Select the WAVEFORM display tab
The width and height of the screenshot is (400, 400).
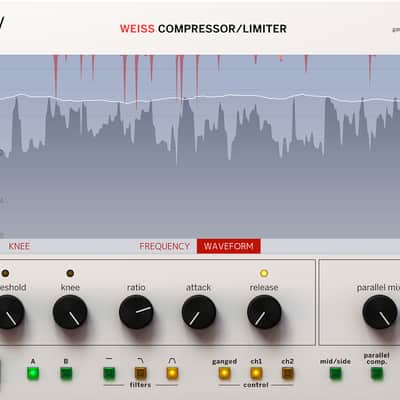pos(229,246)
